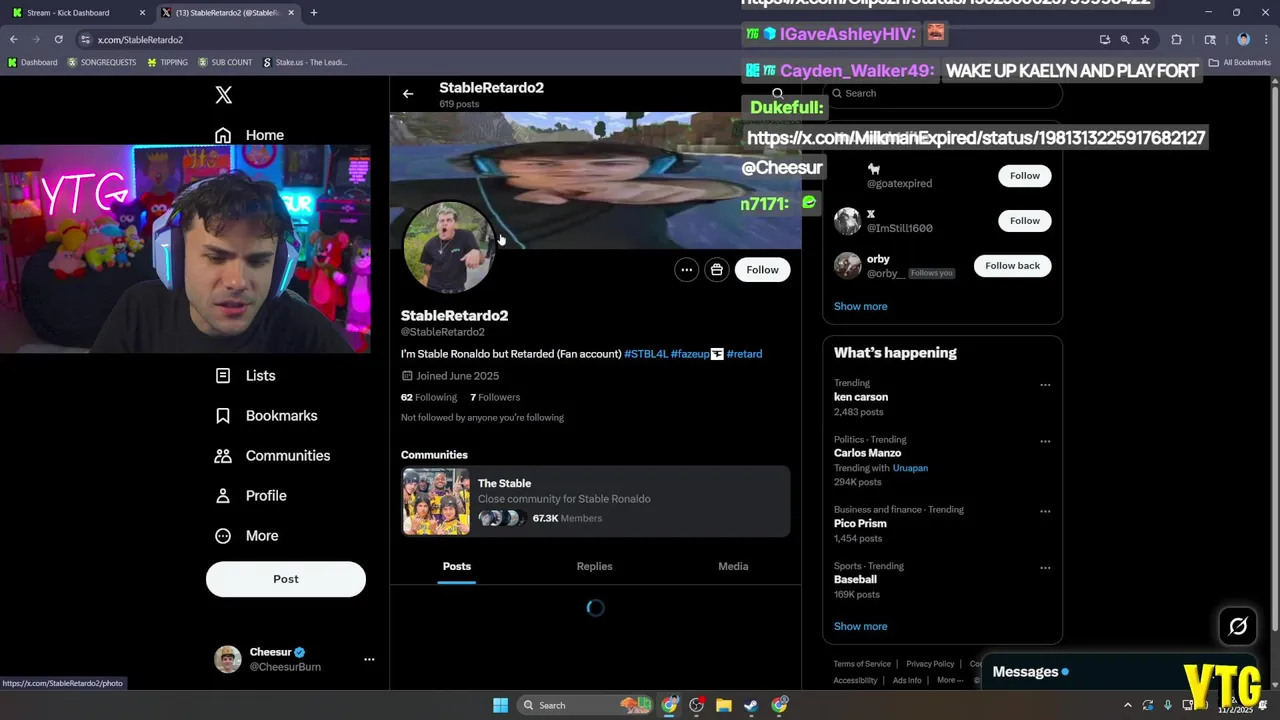Open more options for Carlos Manzo trend

click(1045, 441)
